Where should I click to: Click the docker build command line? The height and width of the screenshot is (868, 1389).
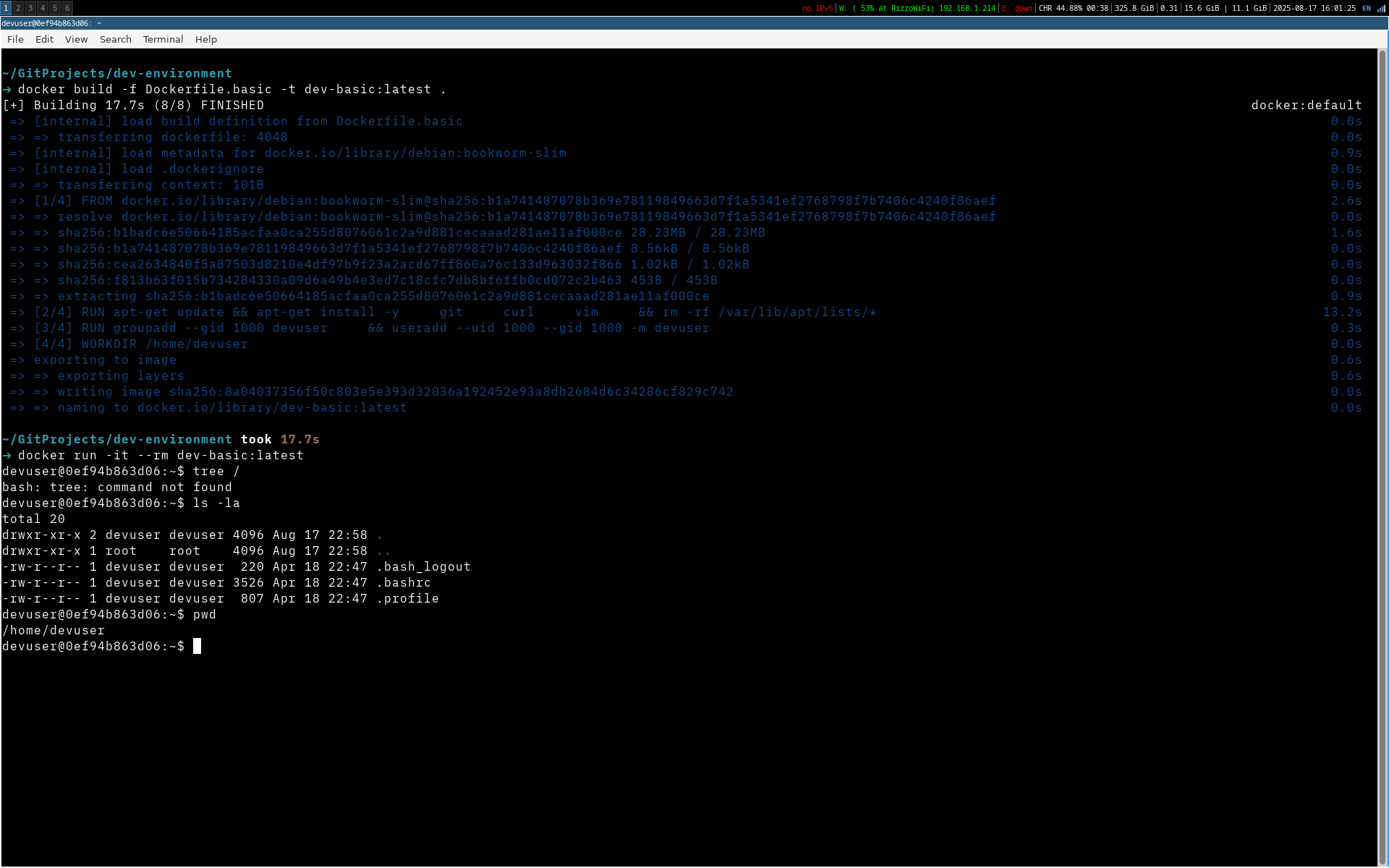pos(231,90)
